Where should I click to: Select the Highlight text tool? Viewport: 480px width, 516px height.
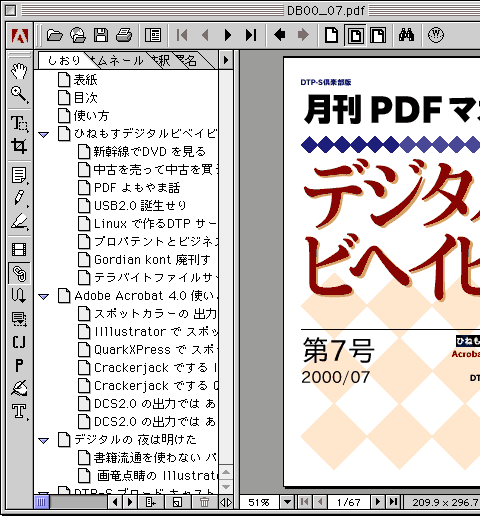coord(19,221)
